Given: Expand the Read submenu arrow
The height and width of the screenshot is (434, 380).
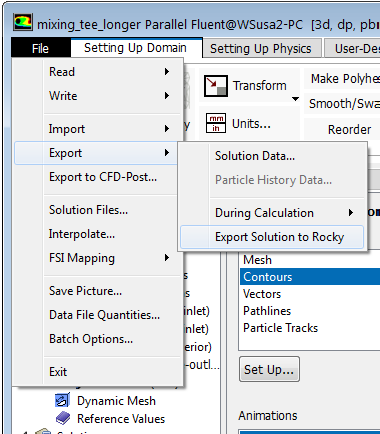Looking at the screenshot, I should pyautogui.click(x=167, y=72).
